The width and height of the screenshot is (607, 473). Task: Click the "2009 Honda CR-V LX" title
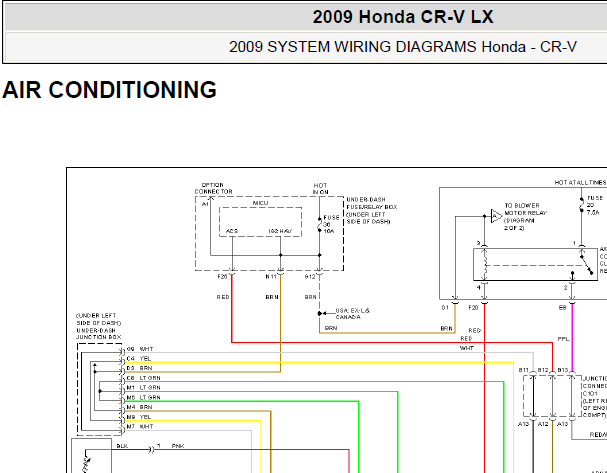[403, 17]
